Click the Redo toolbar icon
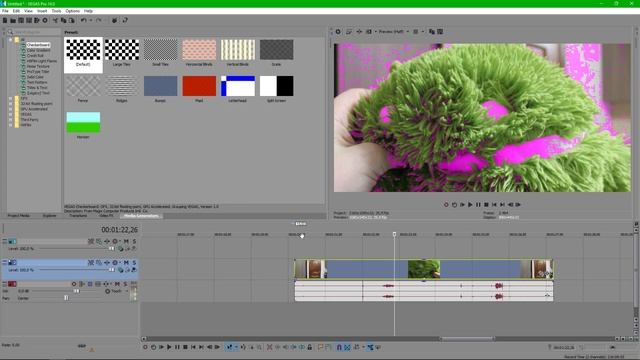640x360 pixels. (98, 20)
